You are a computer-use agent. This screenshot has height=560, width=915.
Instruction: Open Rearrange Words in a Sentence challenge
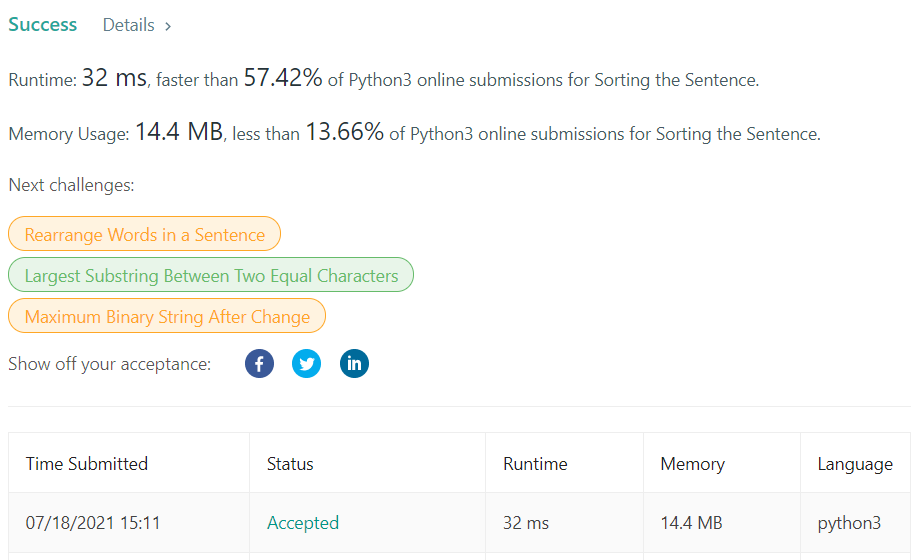click(x=145, y=234)
